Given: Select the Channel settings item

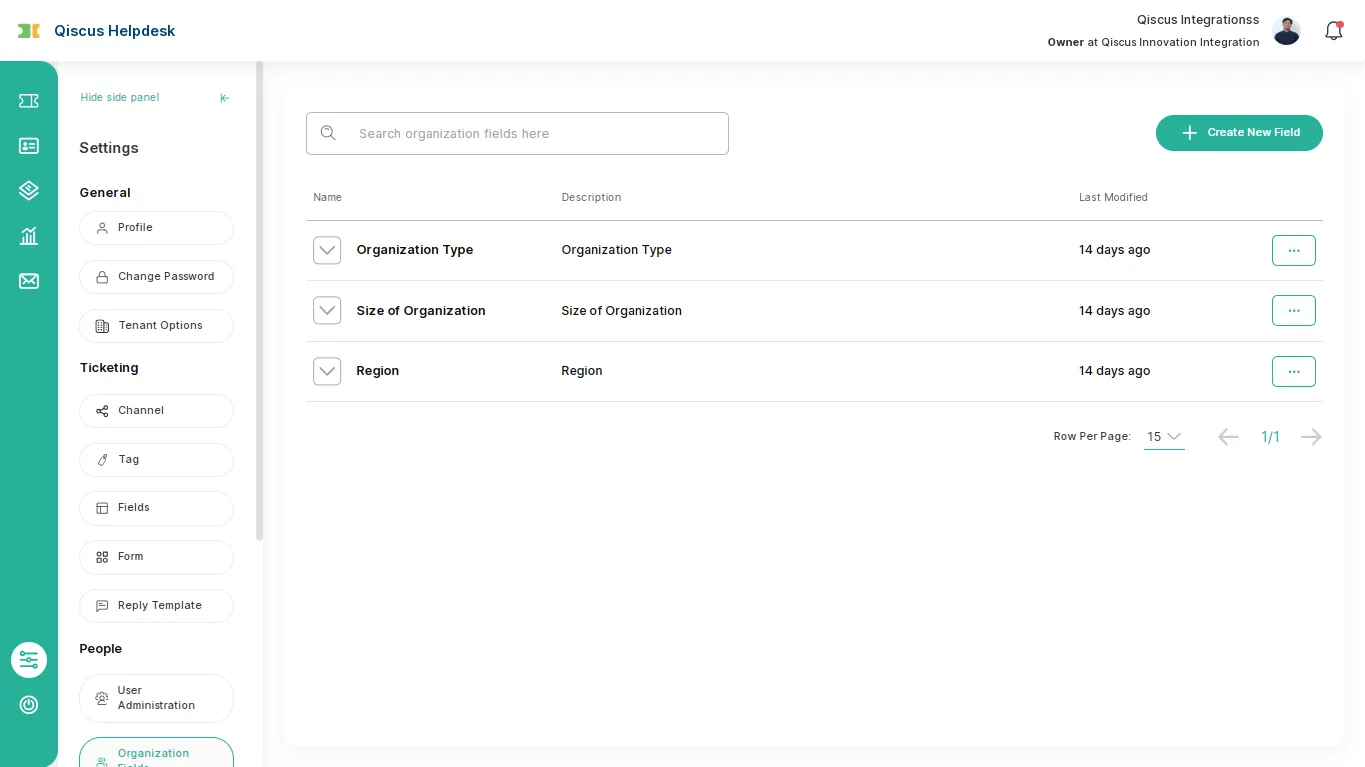Looking at the screenshot, I should point(156,411).
